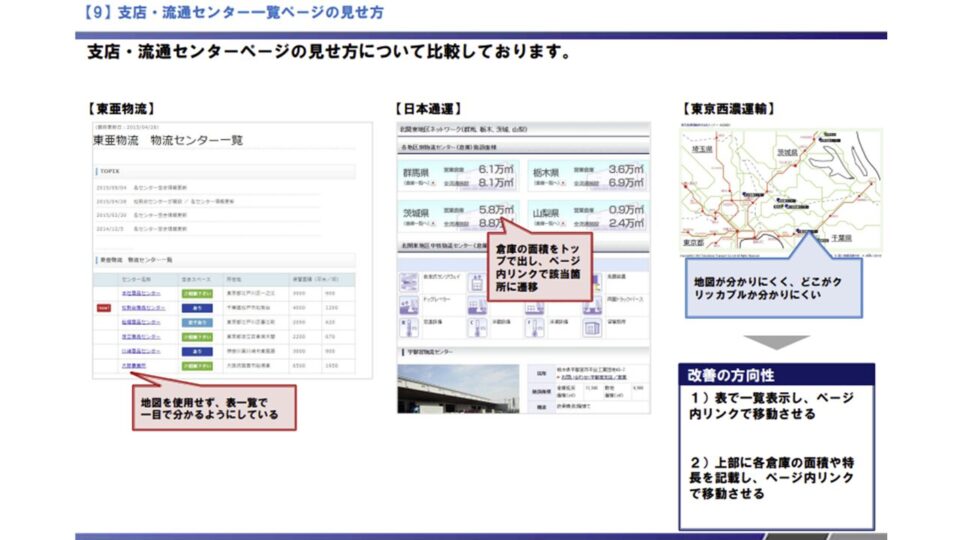Click the 【東亜物流】 section label
960x540 pixels.
click(x=121, y=108)
